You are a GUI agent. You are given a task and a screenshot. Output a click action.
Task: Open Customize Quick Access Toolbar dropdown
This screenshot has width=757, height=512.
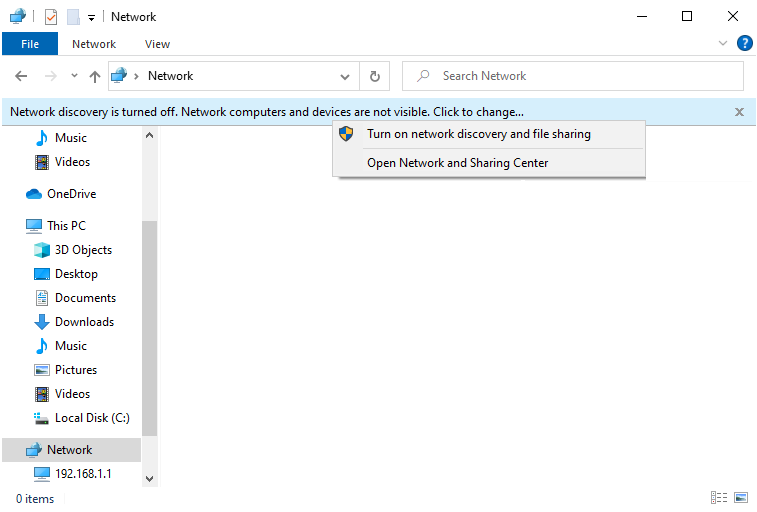click(91, 17)
